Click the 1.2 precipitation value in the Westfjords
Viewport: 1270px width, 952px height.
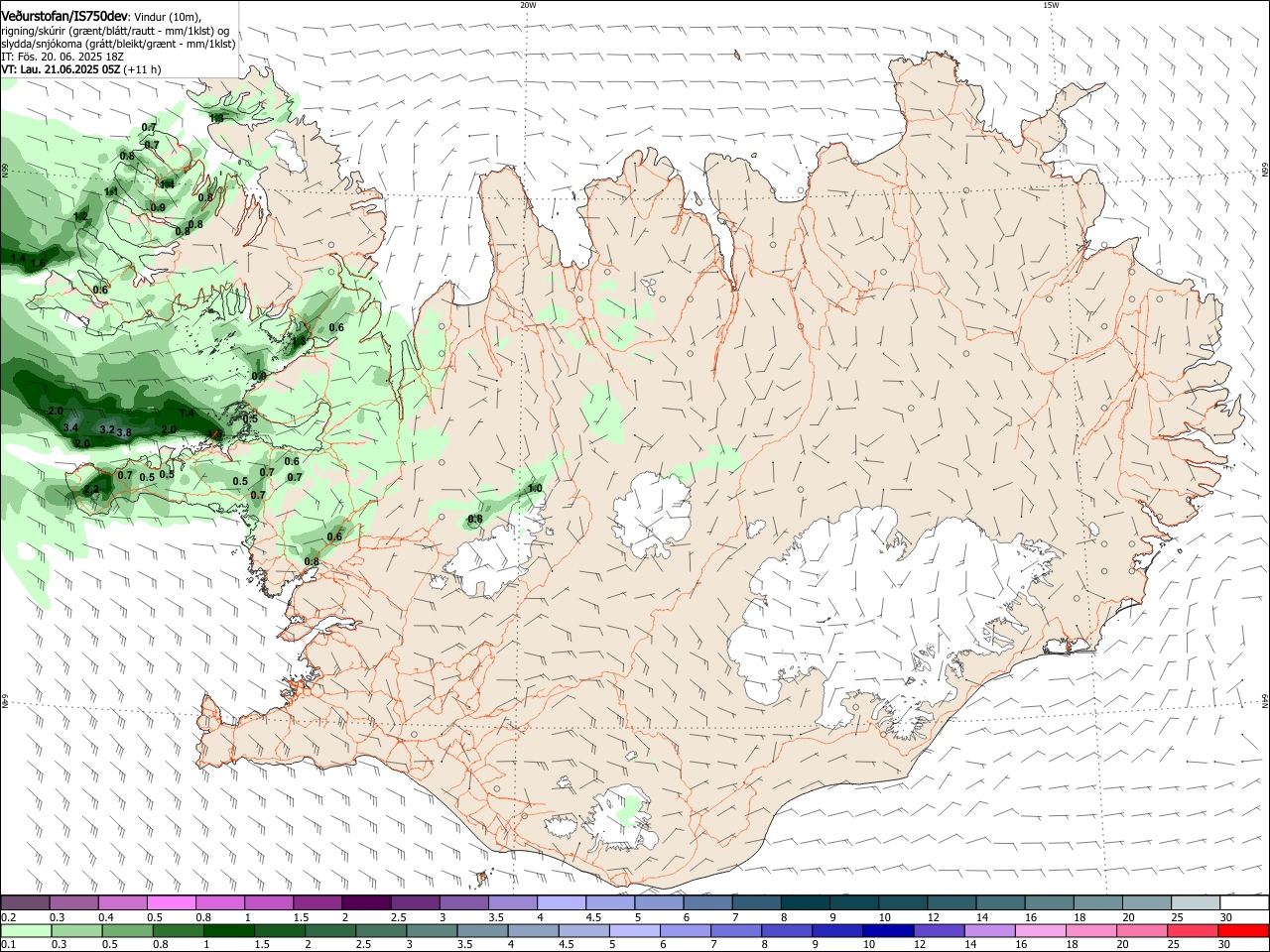80,216
